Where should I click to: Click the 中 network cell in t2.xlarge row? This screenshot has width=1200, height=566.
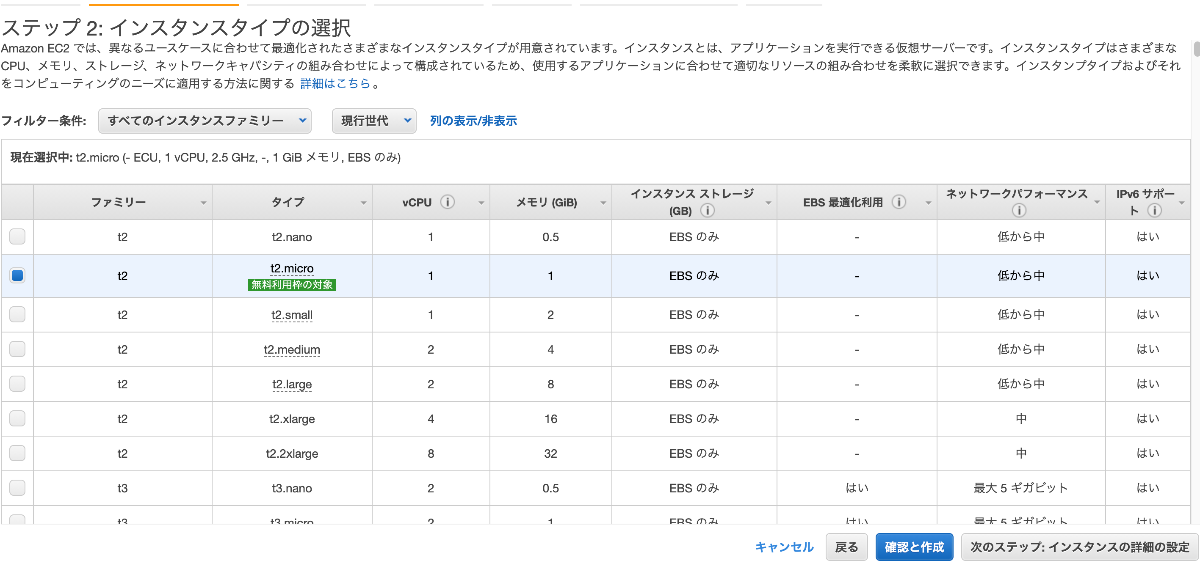pyautogui.click(x=1021, y=419)
